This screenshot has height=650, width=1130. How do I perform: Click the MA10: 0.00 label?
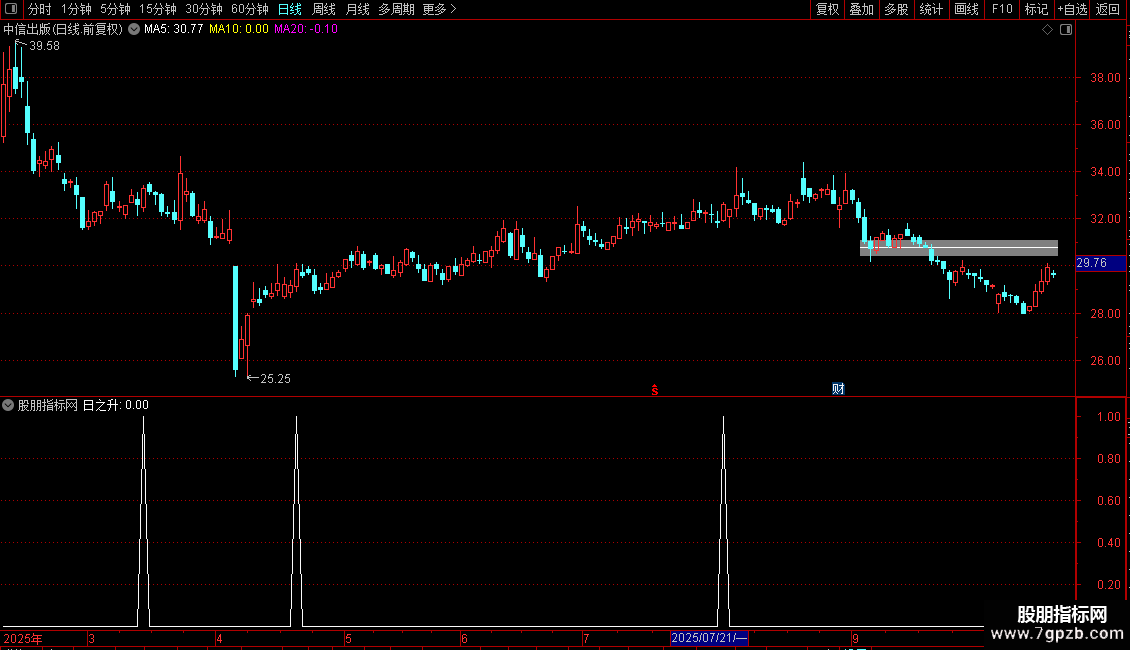coord(239,29)
